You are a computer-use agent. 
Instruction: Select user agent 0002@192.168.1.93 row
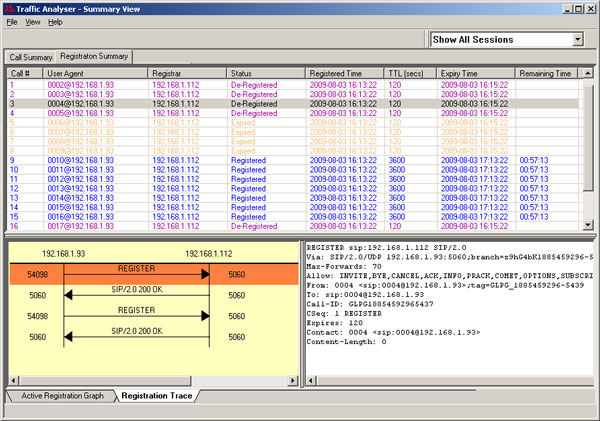pos(293,85)
